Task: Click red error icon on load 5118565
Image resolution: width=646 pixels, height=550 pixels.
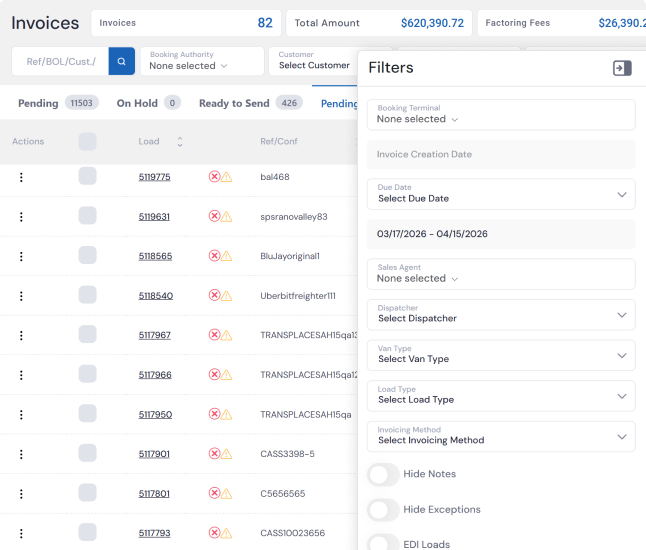Action: [x=214, y=256]
